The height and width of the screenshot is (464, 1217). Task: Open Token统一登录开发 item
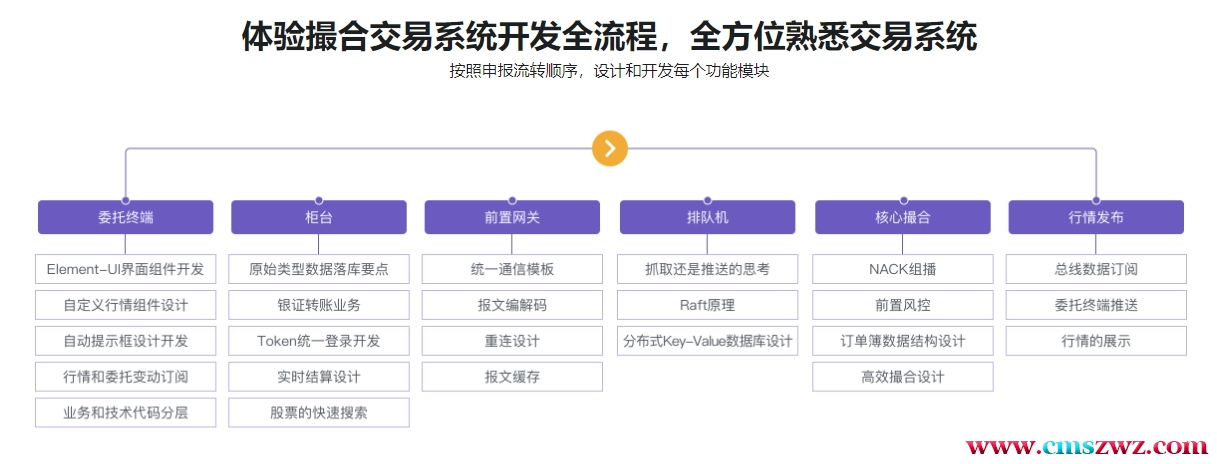318,341
